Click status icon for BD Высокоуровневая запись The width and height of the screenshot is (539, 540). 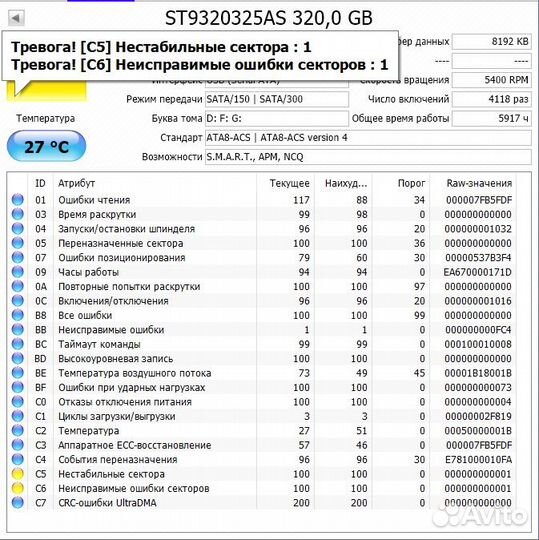pos(18,359)
